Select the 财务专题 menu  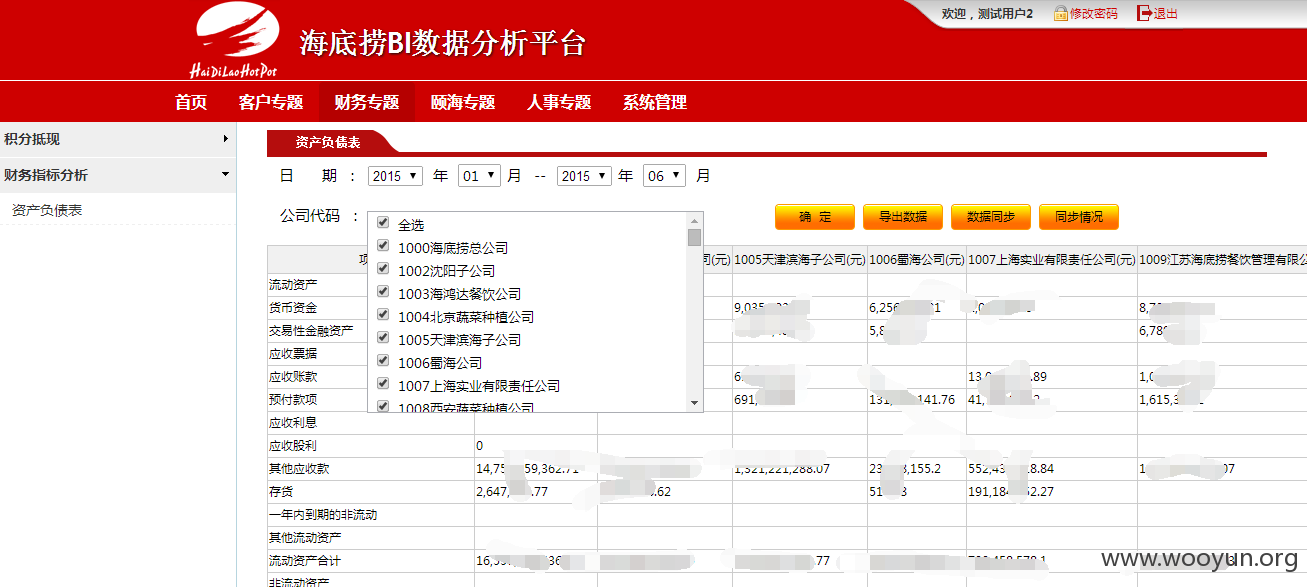click(367, 102)
